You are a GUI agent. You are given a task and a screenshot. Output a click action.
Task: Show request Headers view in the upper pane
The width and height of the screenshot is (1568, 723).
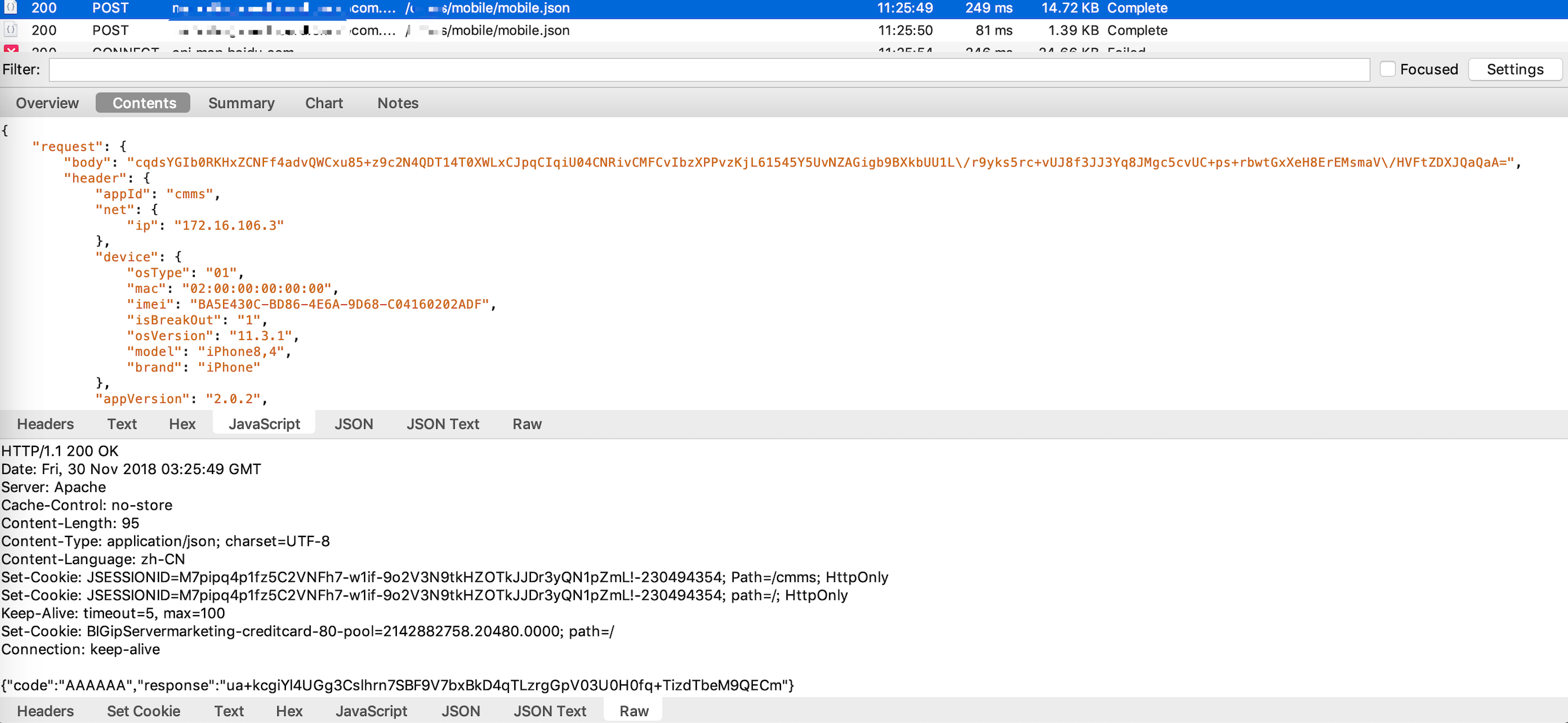click(45, 423)
